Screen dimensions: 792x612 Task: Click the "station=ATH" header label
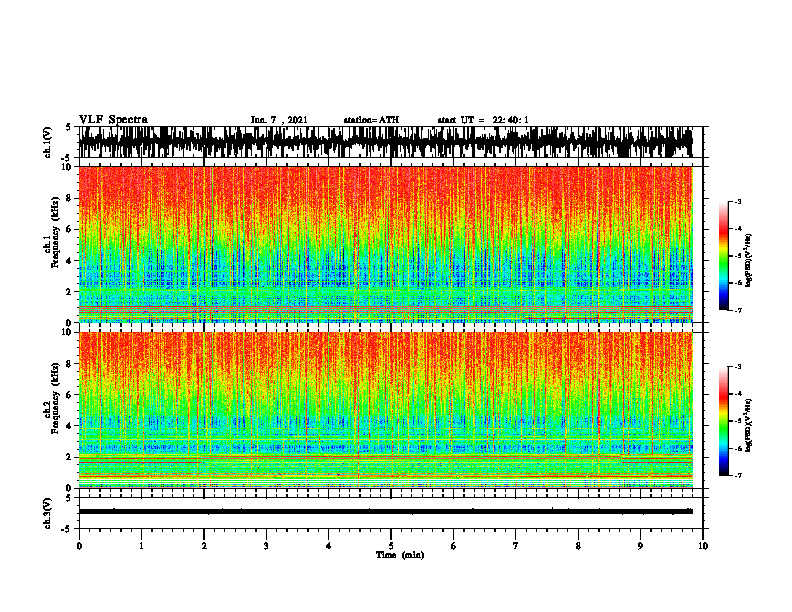[x=371, y=120]
